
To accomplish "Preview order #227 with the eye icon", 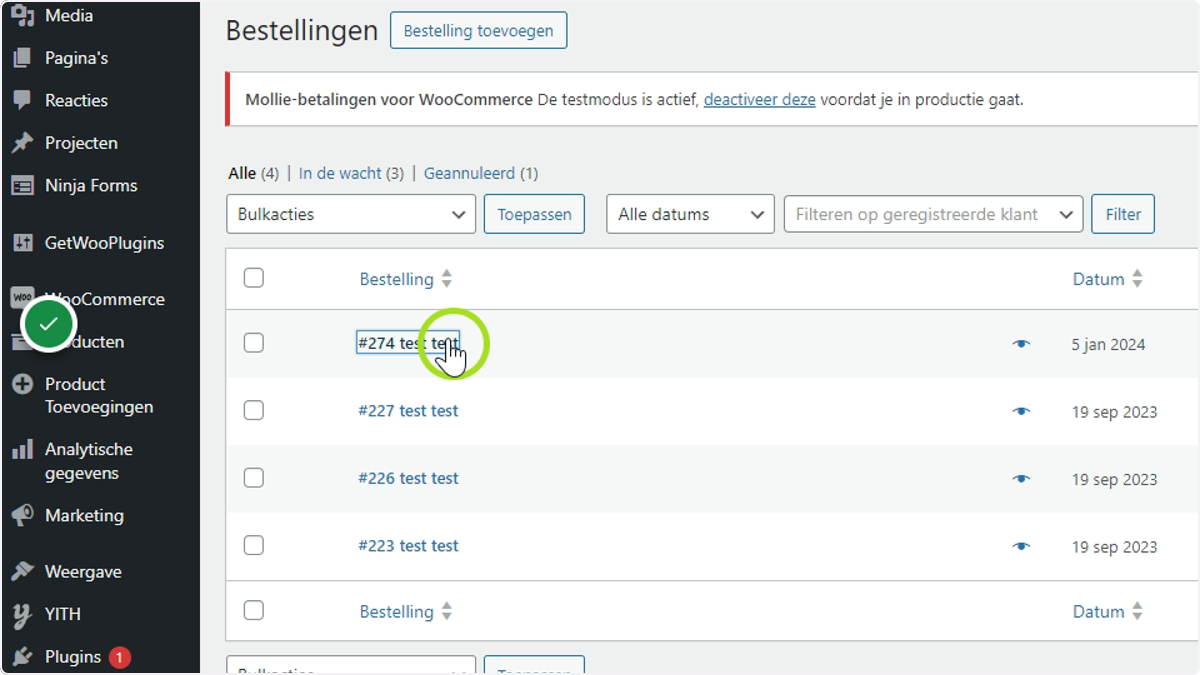I will [1021, 411].
